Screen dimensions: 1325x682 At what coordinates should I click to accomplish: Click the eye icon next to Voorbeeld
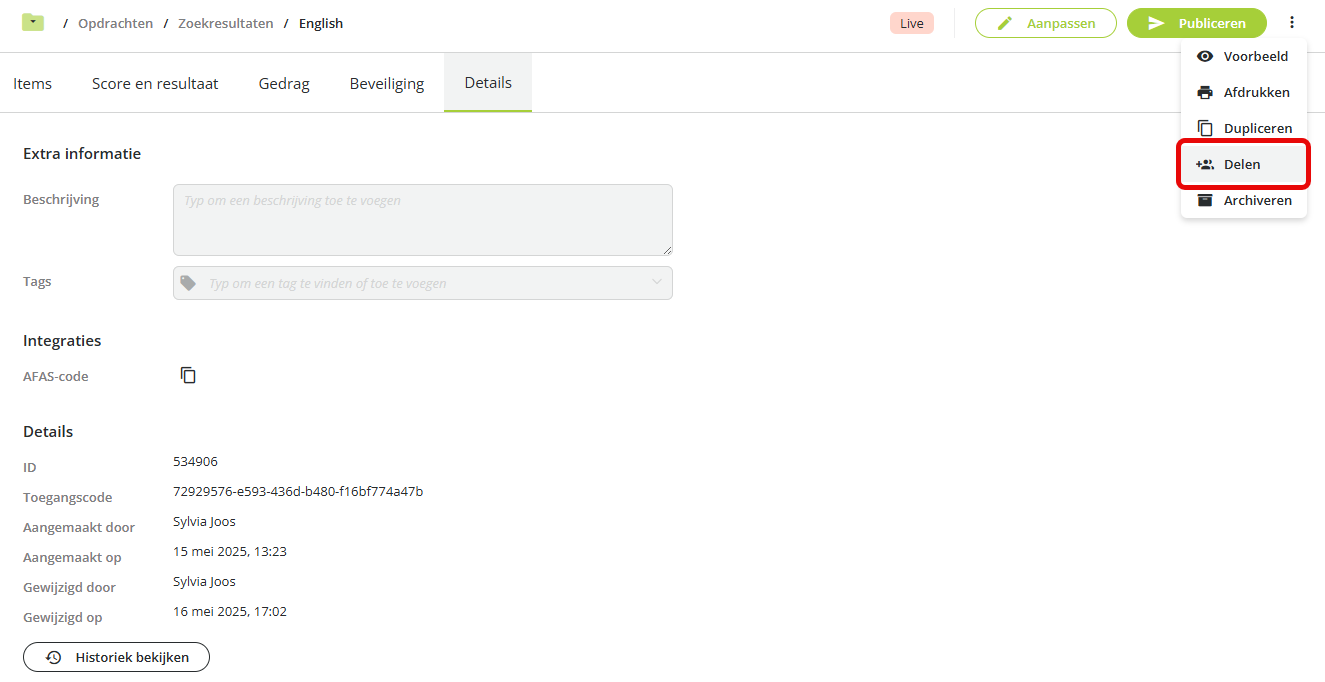coord(1205,57)
